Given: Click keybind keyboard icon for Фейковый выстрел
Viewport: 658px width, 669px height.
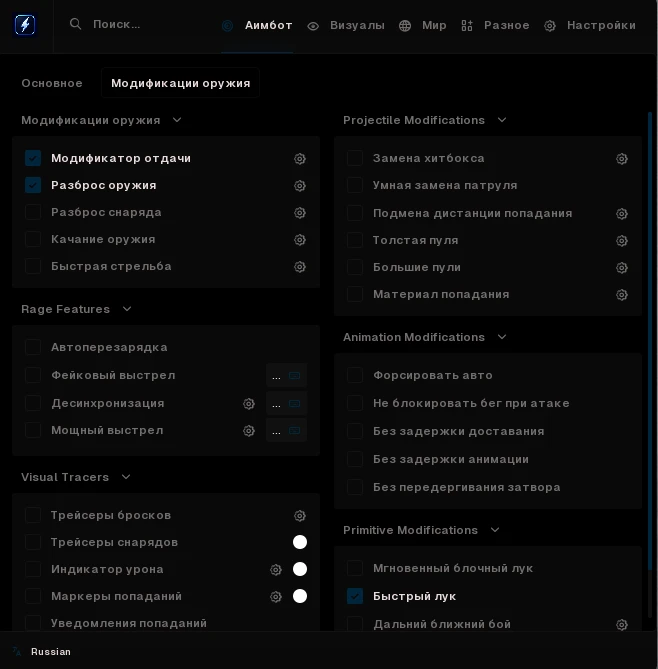Looking at the screenshot, I should pyautogui.click(x=294, y=376).
